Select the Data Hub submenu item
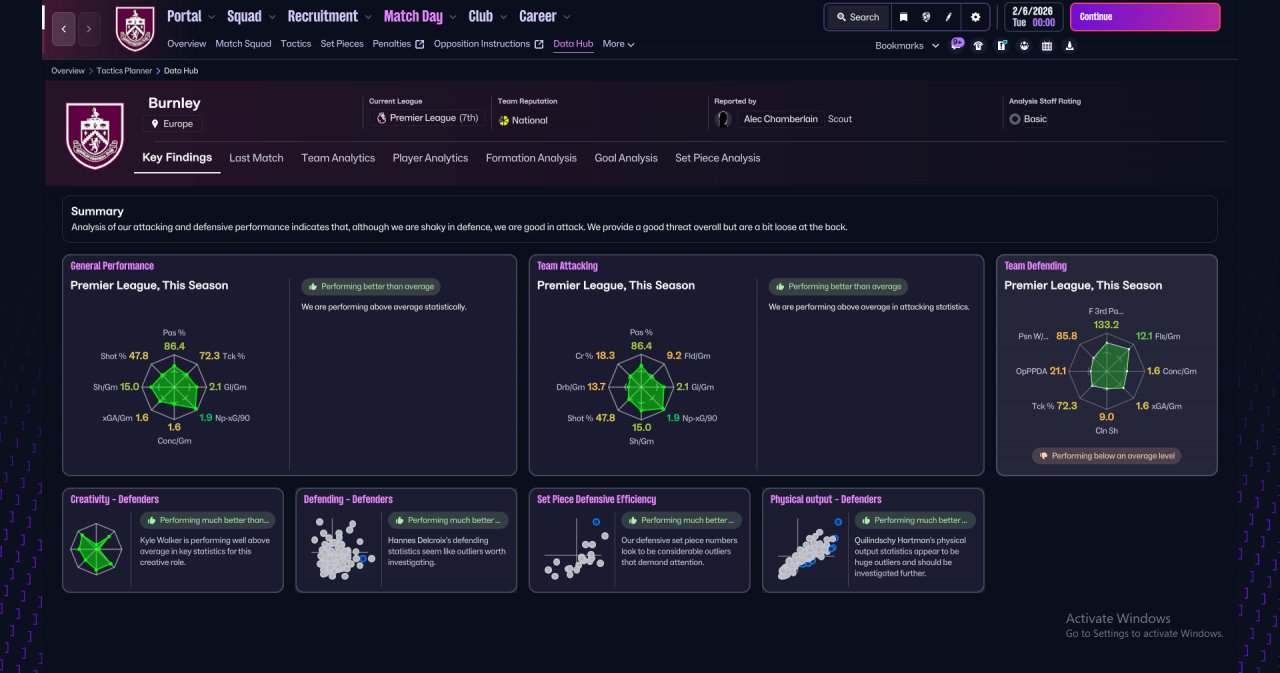Screen dimensions: 1280x673 point(573,44)
